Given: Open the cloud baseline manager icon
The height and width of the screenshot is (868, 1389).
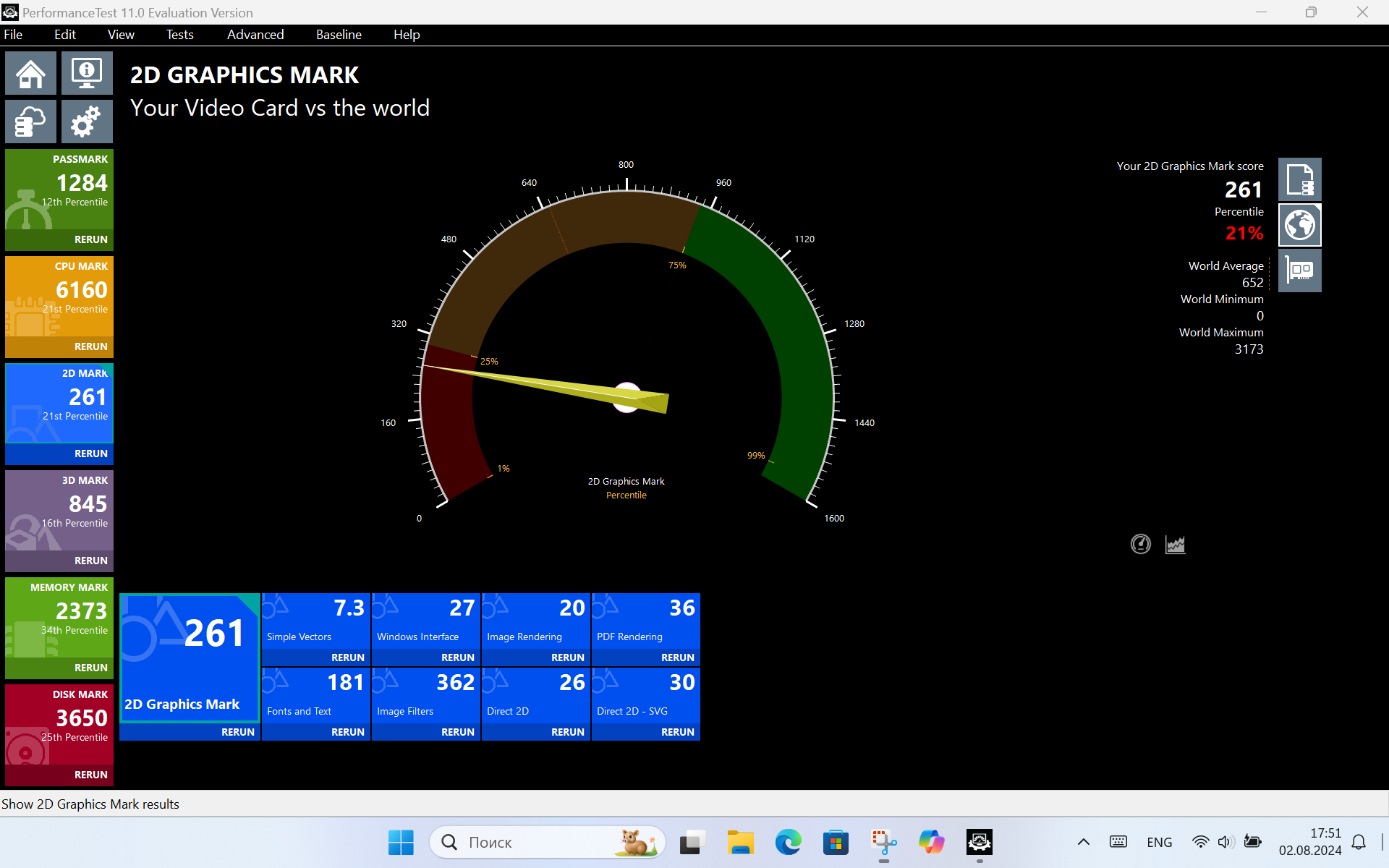Looking at the screenshot, I should (x=30, y=122).
